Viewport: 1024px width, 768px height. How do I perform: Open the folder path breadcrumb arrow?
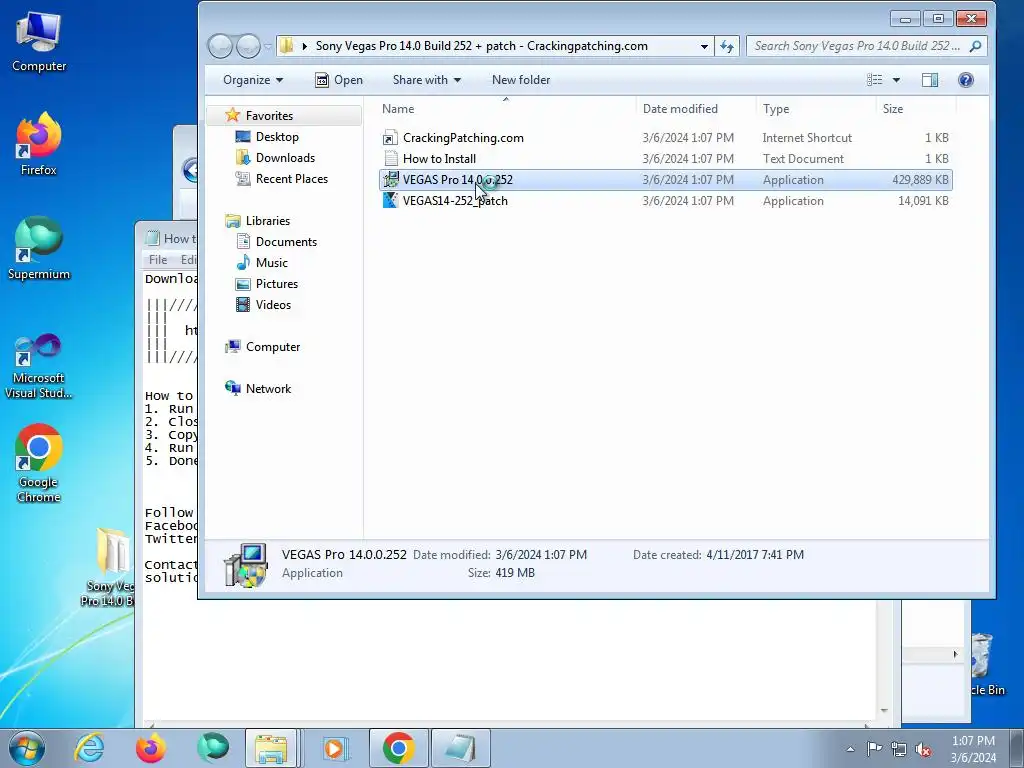[x=304, y=46]
